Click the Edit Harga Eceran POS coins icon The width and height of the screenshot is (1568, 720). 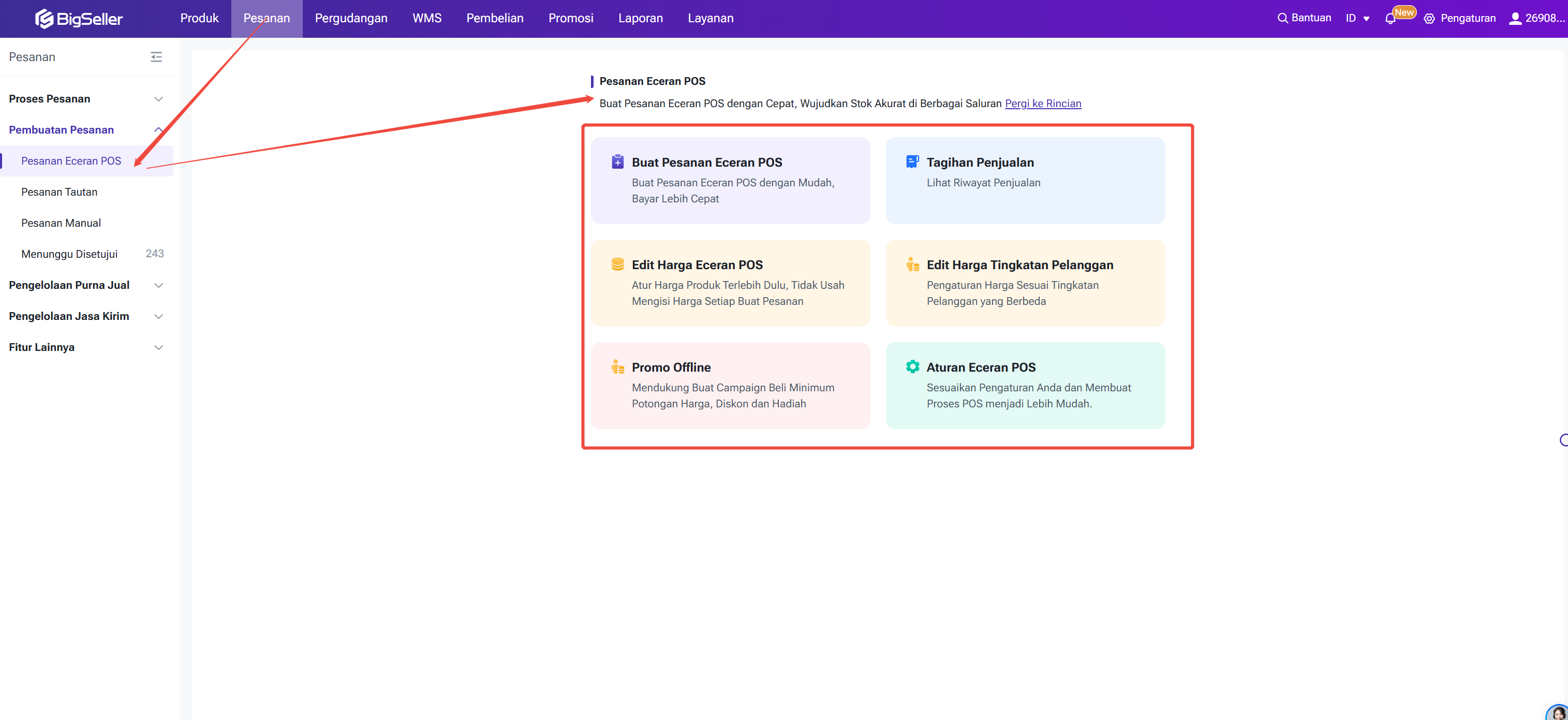[x=617, y=264]
